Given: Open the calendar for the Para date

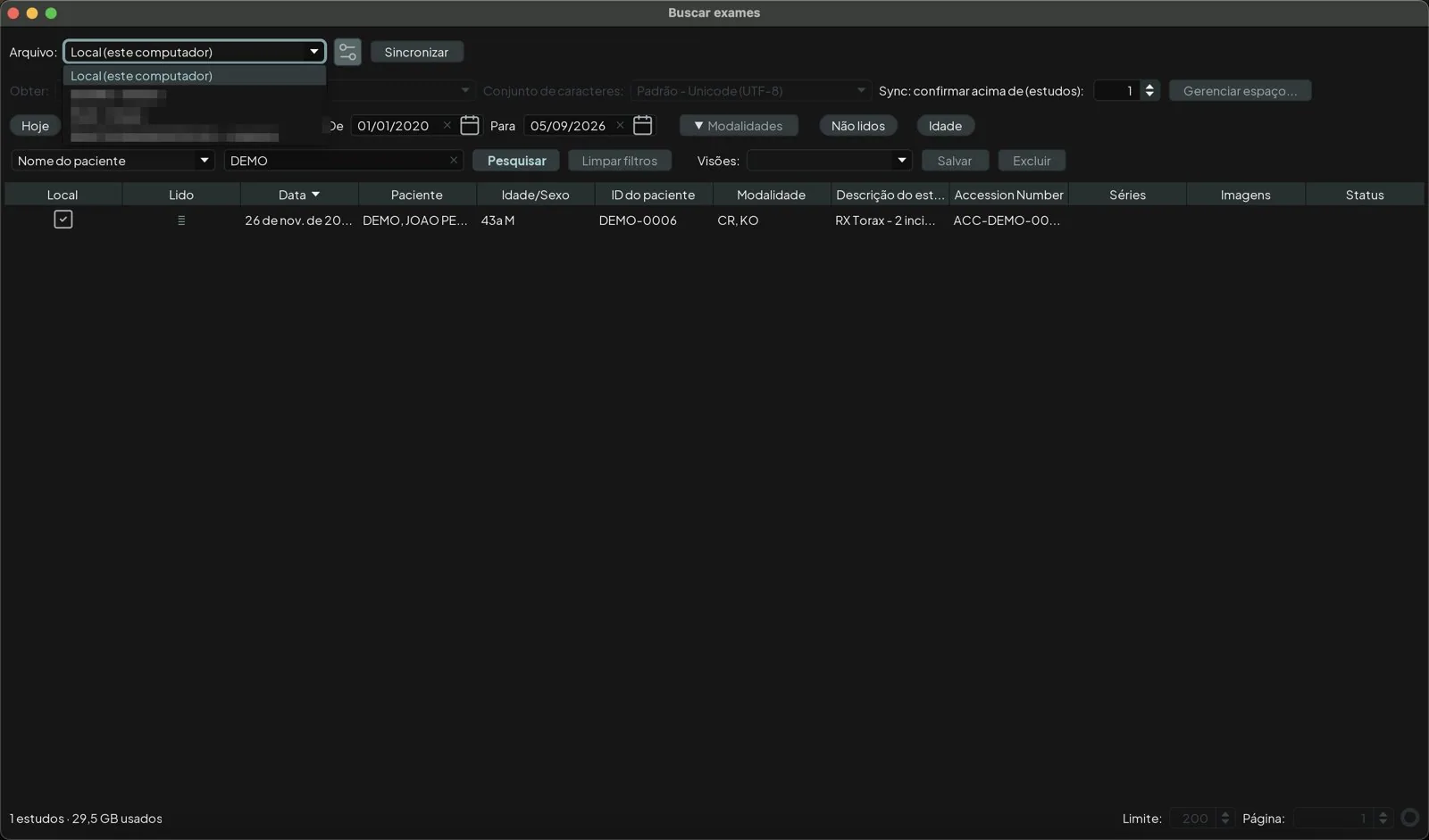Looking at the screenshot, I should click(x=642, y=125).
